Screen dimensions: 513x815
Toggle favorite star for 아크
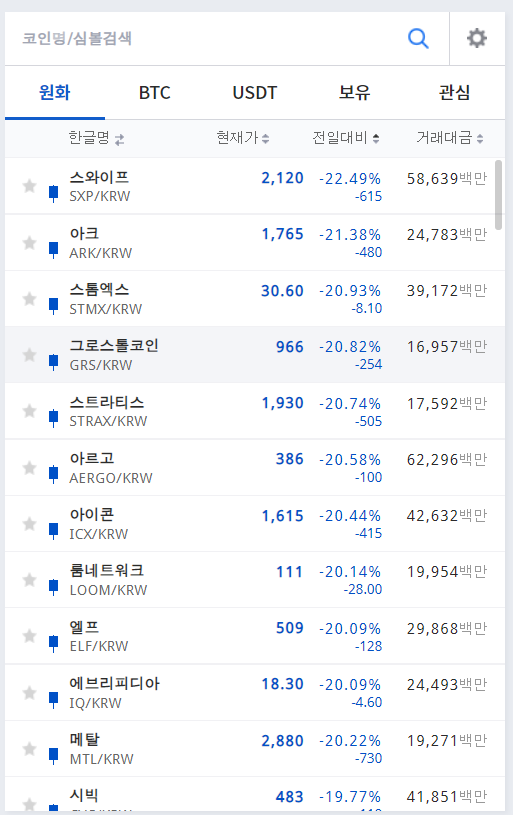click(x=30, y=242)
